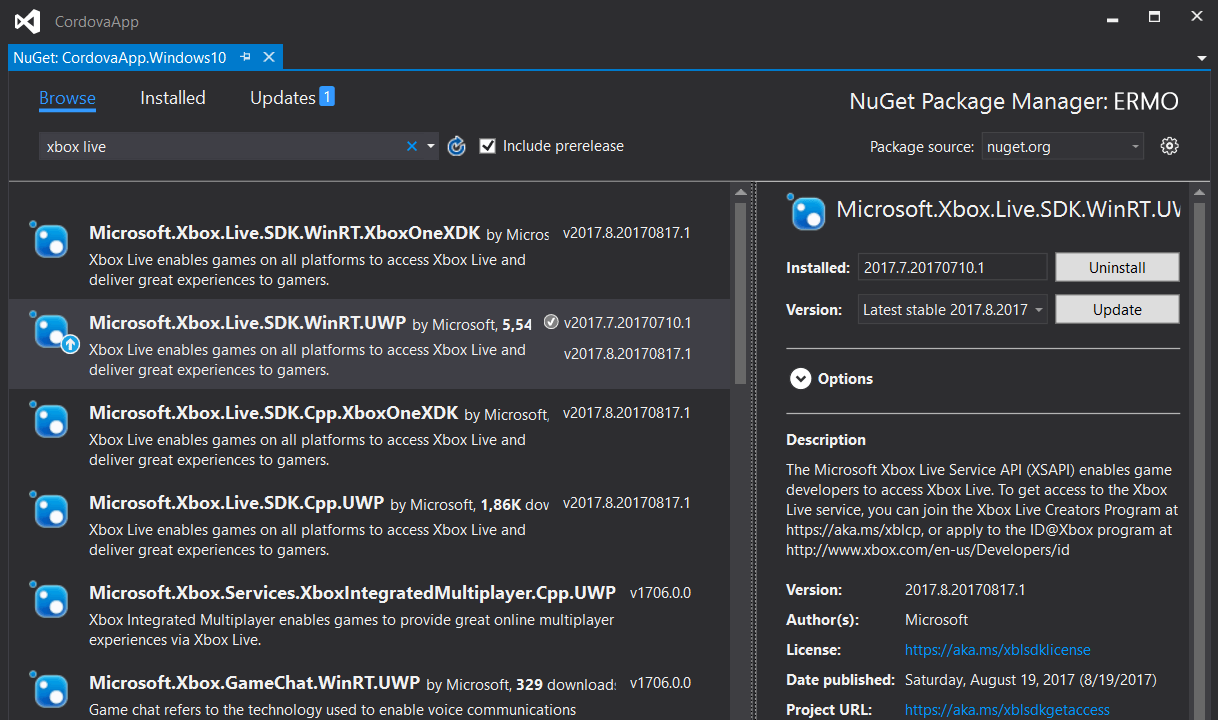Click the Microsoft.Xbox.Live.SDK.Cpp.UWP package icon
Viewport: 1218px width, 720px height.
click(x=49, y=510)
